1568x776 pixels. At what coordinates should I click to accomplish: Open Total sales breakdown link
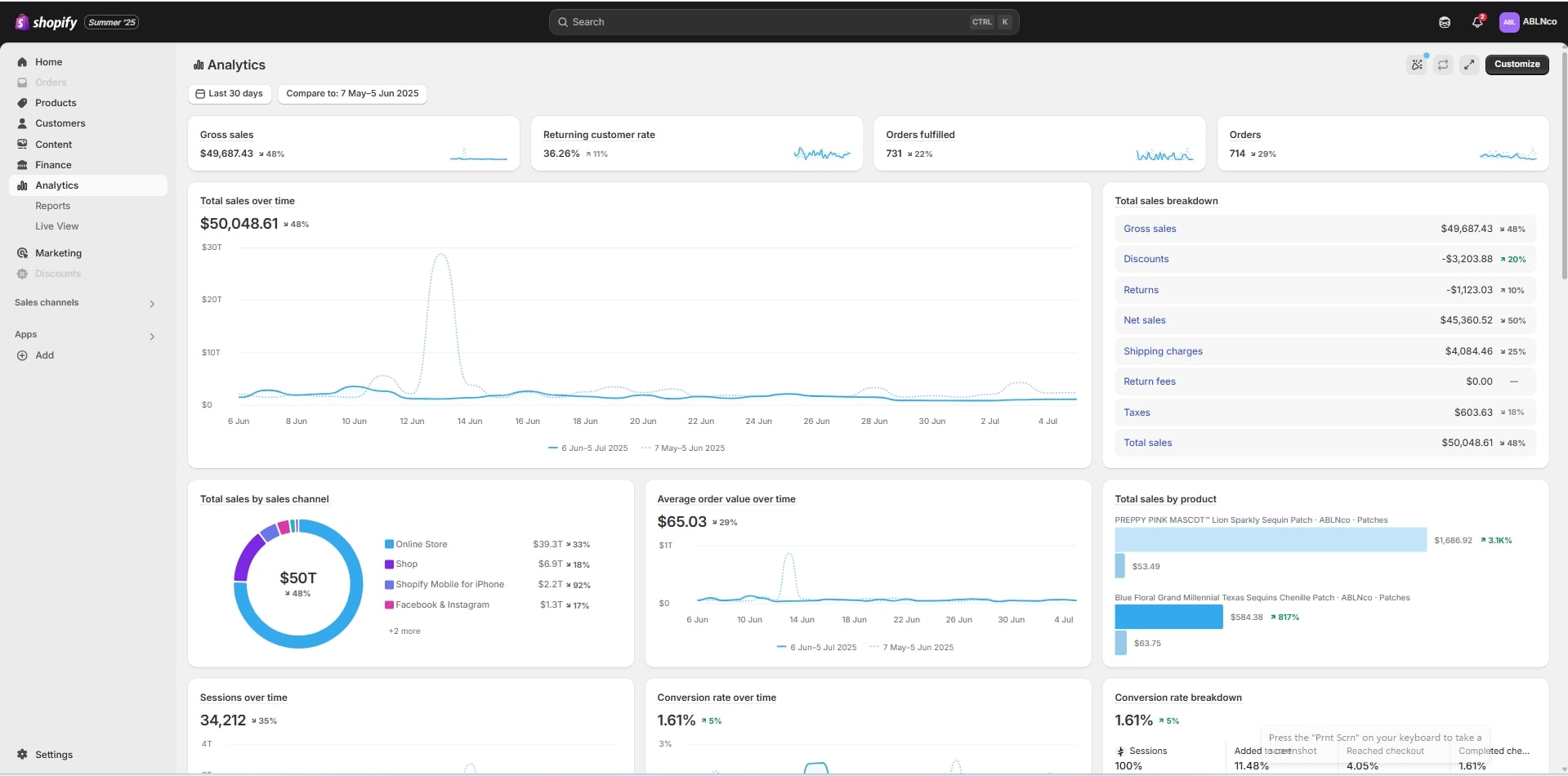pyautogui.click(x=1147, y=443)
